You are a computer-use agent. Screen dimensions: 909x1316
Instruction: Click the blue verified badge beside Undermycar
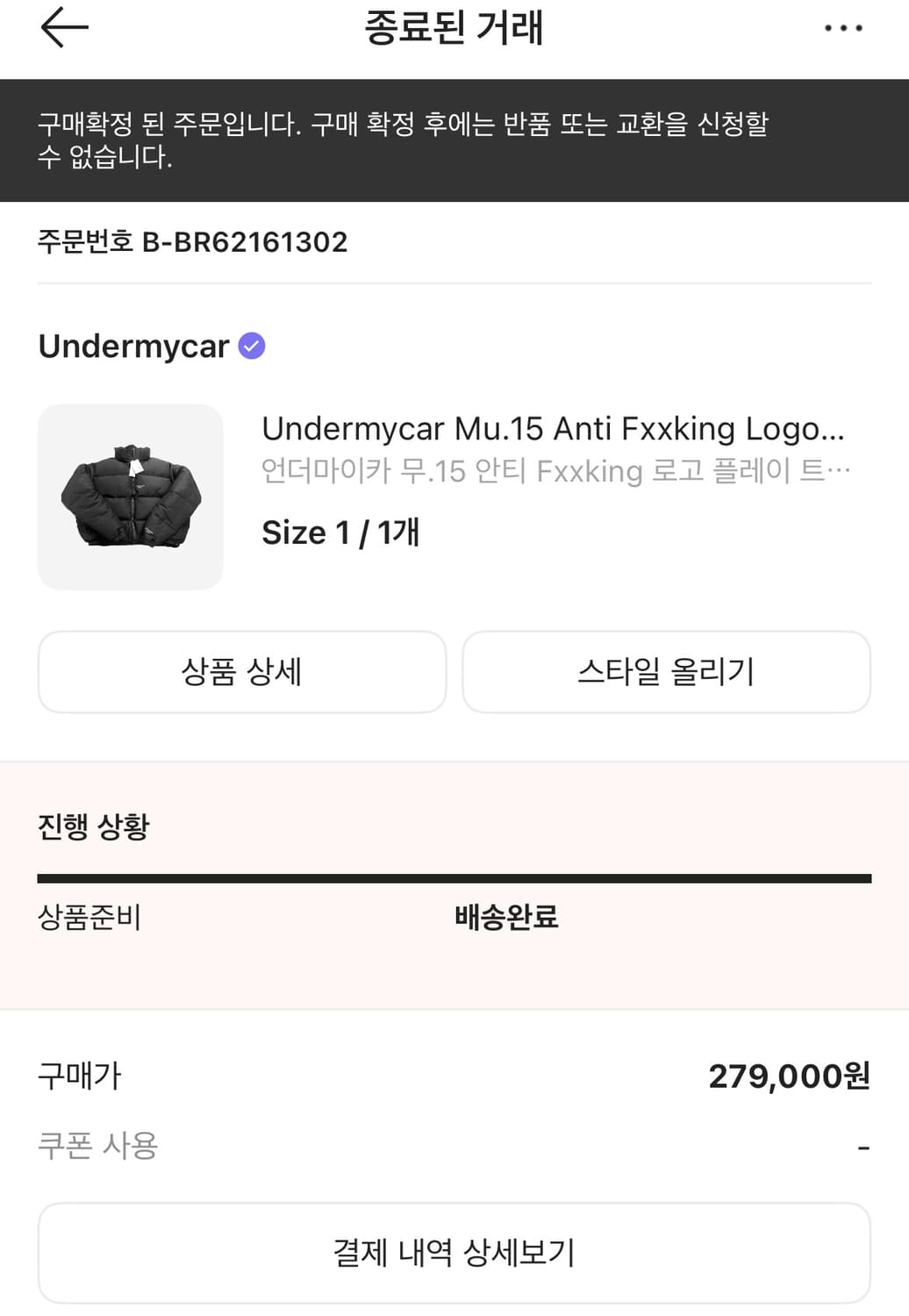tap(252, 346)
